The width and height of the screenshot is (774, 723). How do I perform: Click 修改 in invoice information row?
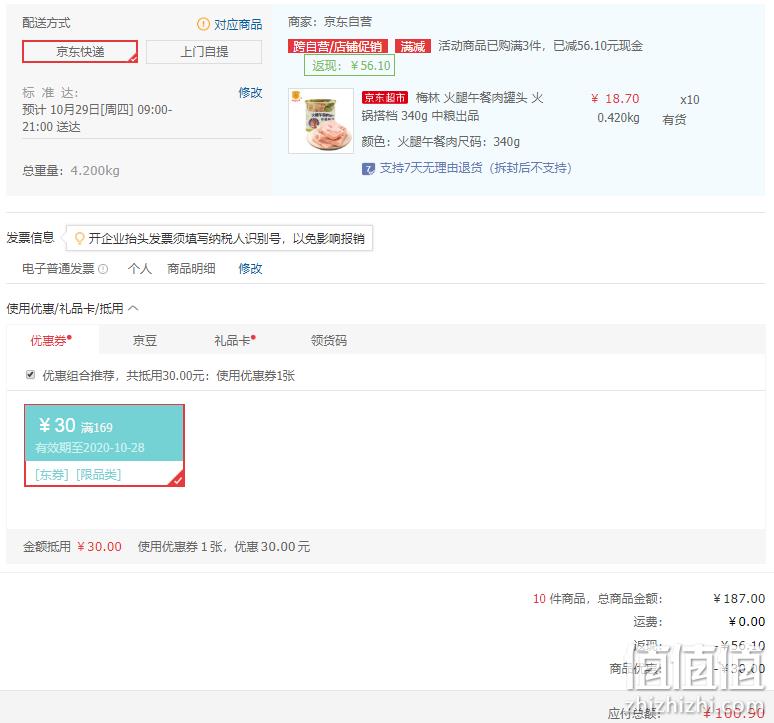point(250,268)
